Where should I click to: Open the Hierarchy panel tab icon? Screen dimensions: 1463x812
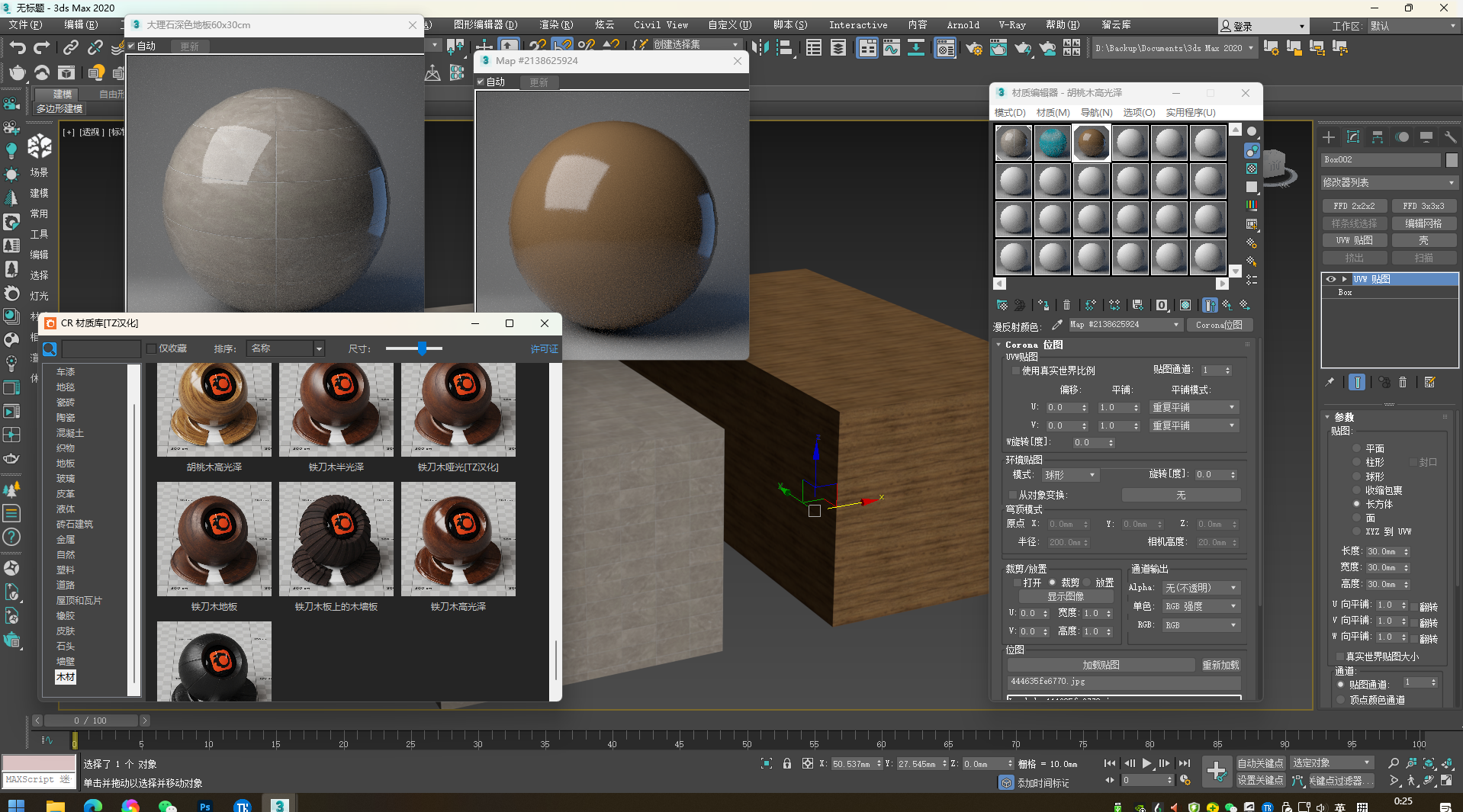pyautogui.click(x=1378, y=137)
